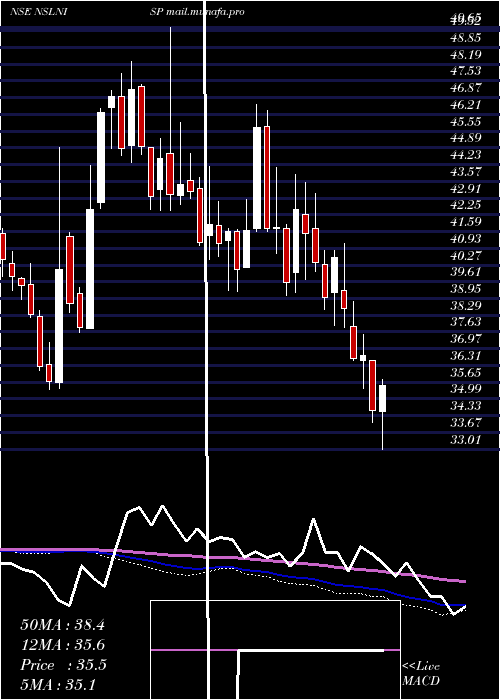Viewport: 500px width, 700px height.
Task: Click the 37.63 price axis label
Action: [466, 322]
